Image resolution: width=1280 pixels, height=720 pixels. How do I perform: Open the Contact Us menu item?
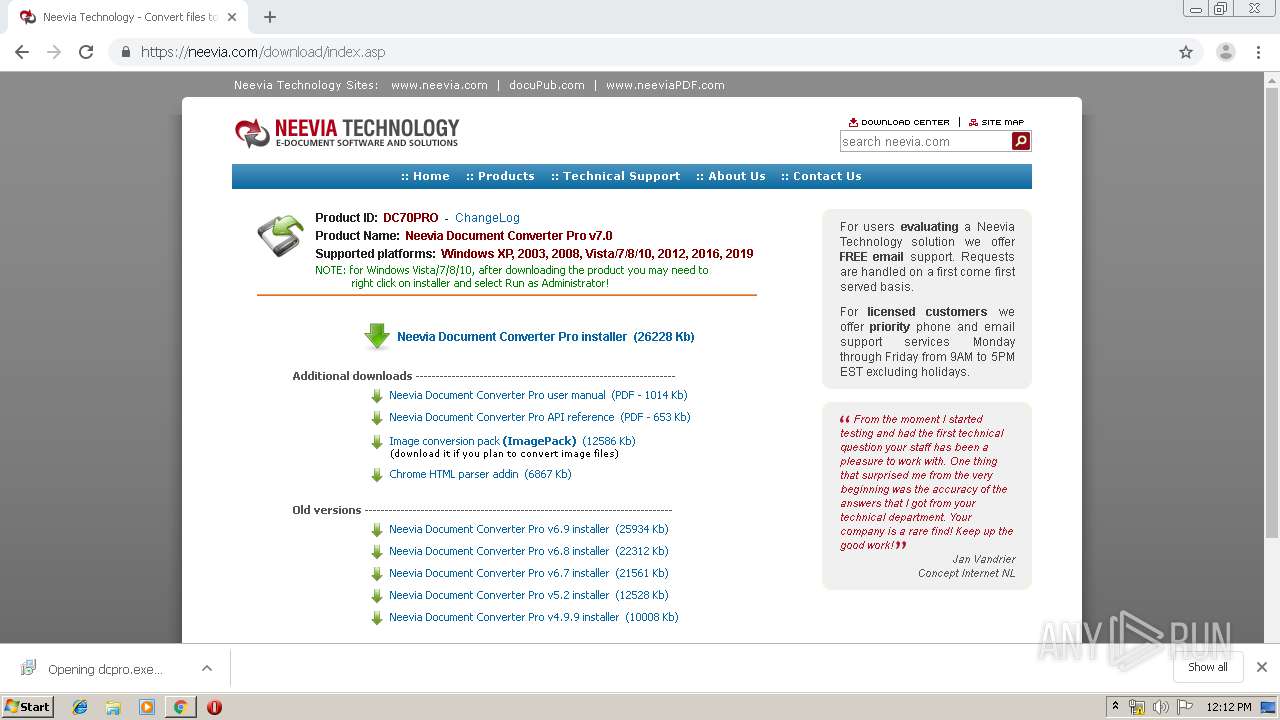[x=821, y=176]
